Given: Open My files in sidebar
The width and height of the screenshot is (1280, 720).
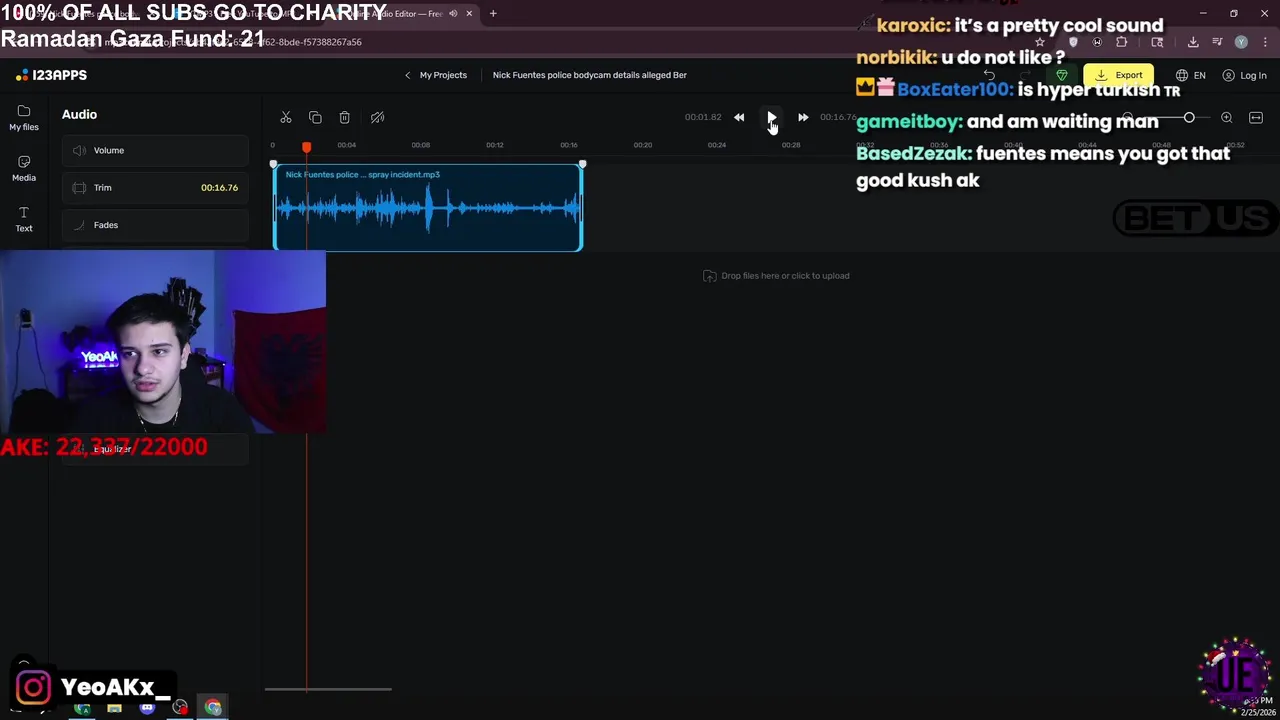Looking at the screenshot, I should (x=24, y=118).
